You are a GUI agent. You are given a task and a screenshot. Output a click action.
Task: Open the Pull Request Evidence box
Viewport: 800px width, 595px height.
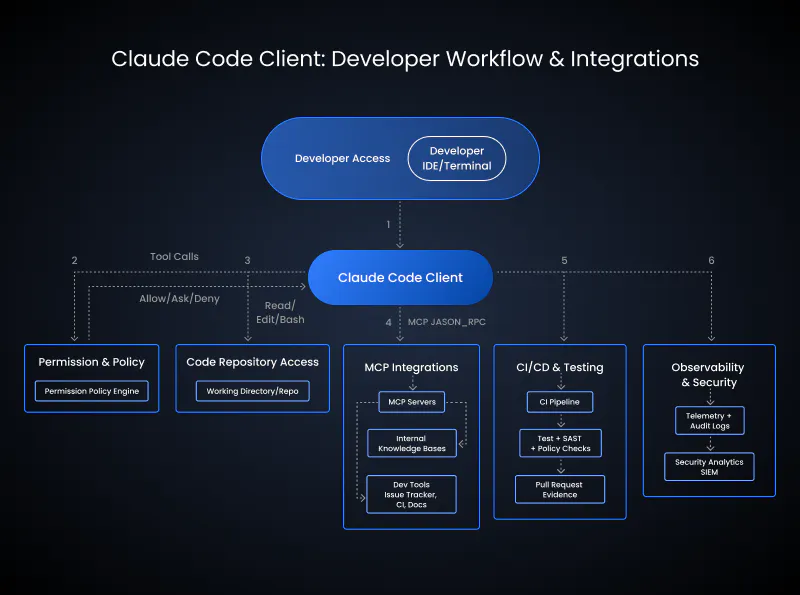pos(560,489)
